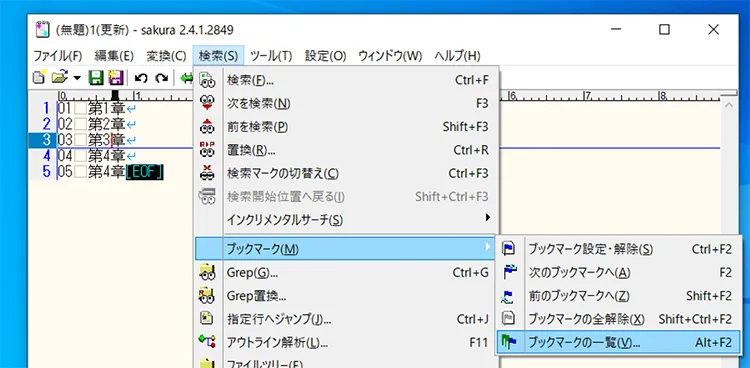The height and width of the screenshot is (368, 750).
Task: Open the ツール(T) menu
Action: click(x=271, y=56)
